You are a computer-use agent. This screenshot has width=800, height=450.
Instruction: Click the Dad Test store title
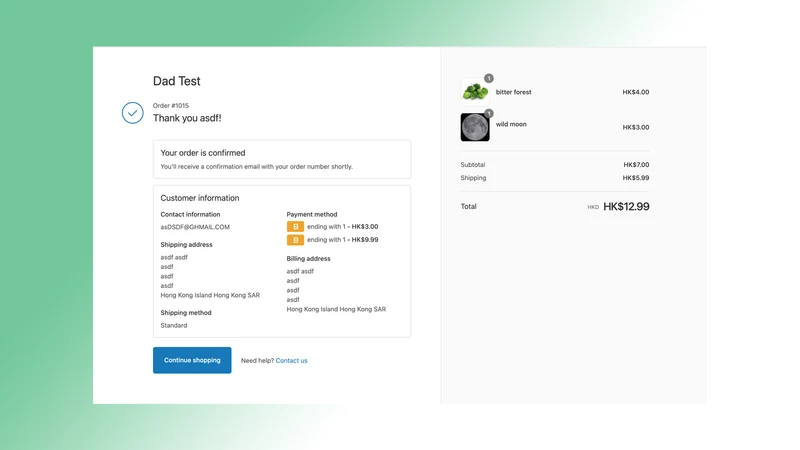[177, 81]
